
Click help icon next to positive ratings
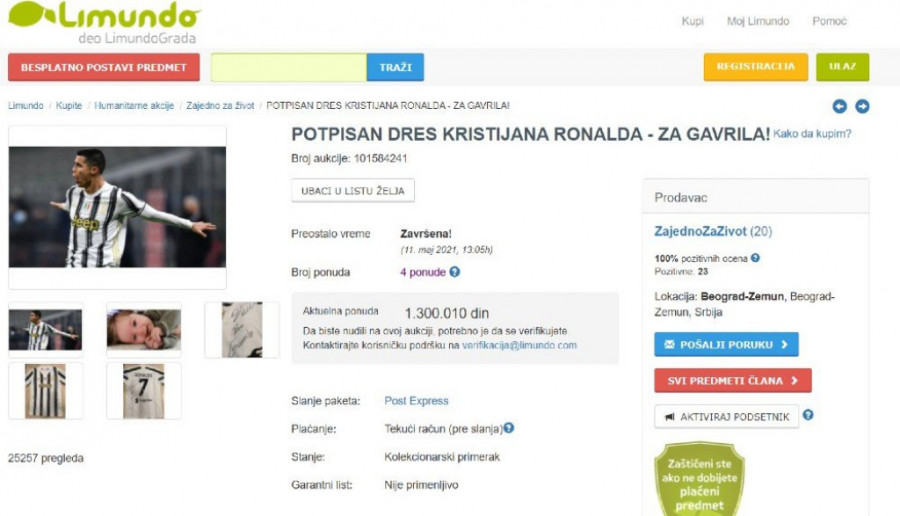click(x=756, y=258)
